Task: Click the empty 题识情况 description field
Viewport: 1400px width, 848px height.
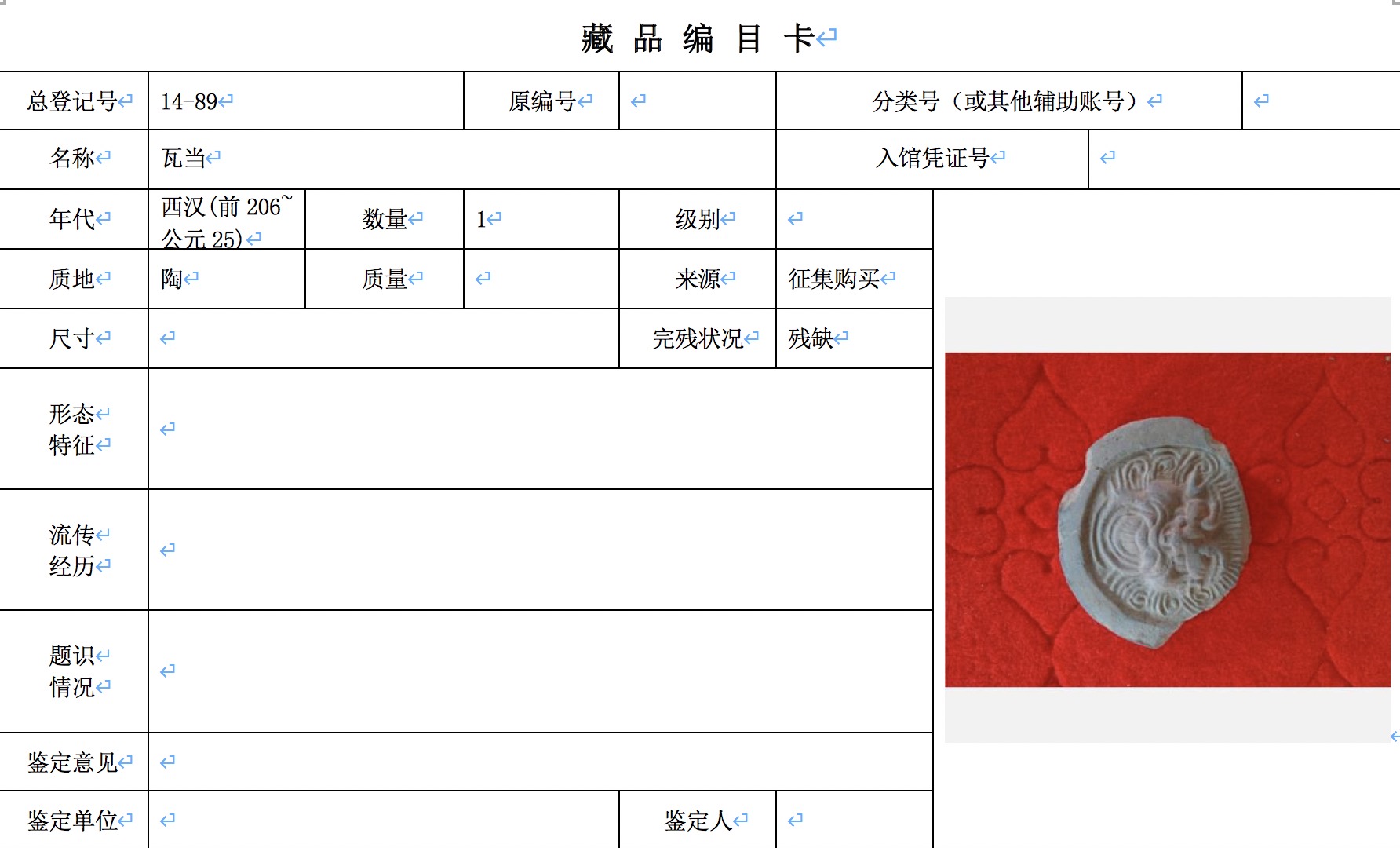Action: [541, 671]
